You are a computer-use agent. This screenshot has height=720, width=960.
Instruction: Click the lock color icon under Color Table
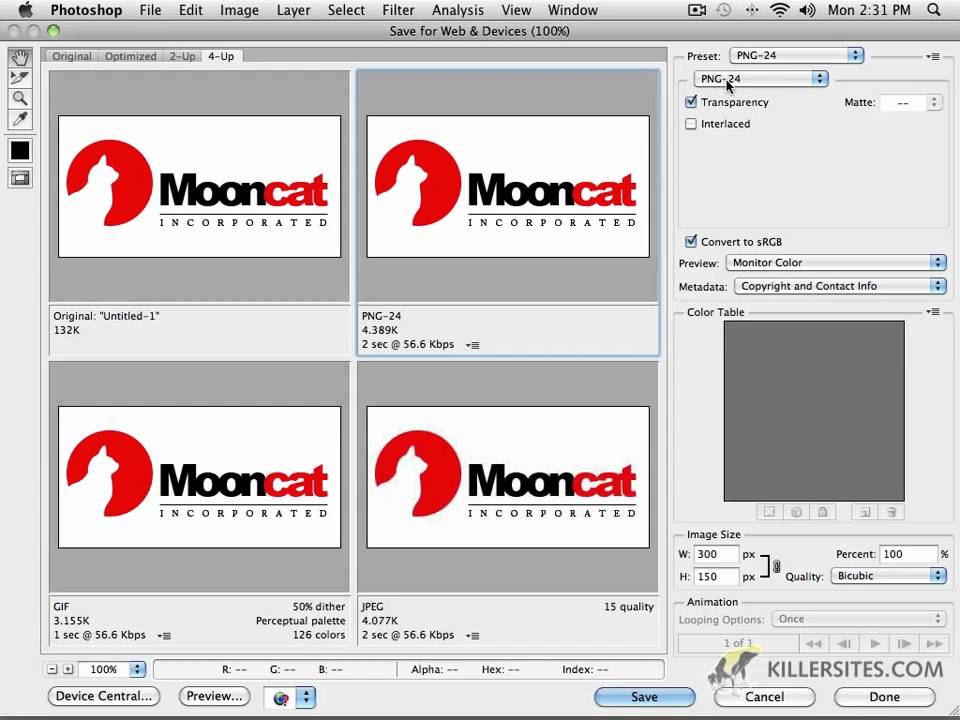click(822, 512)
